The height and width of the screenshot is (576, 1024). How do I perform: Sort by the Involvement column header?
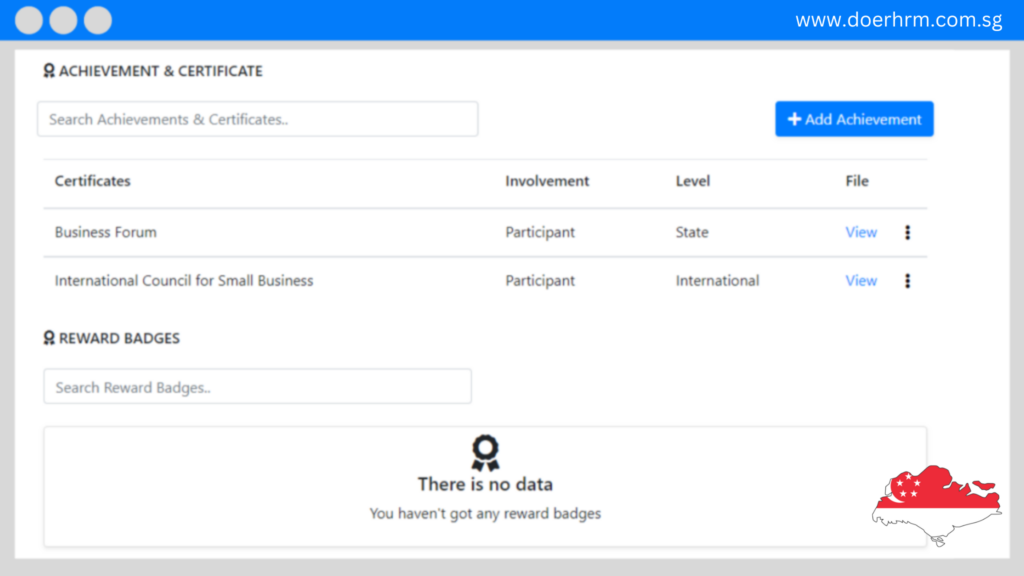547,181
